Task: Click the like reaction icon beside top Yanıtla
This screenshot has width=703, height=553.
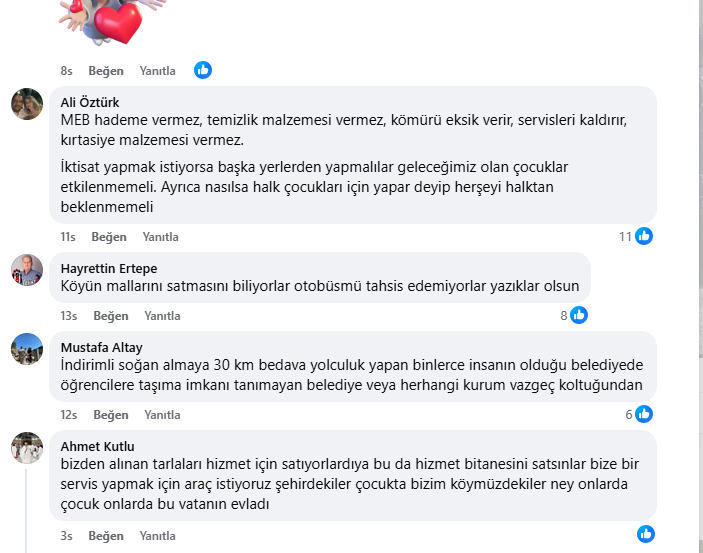Action: pyautogui.click(x=203, y=70)
